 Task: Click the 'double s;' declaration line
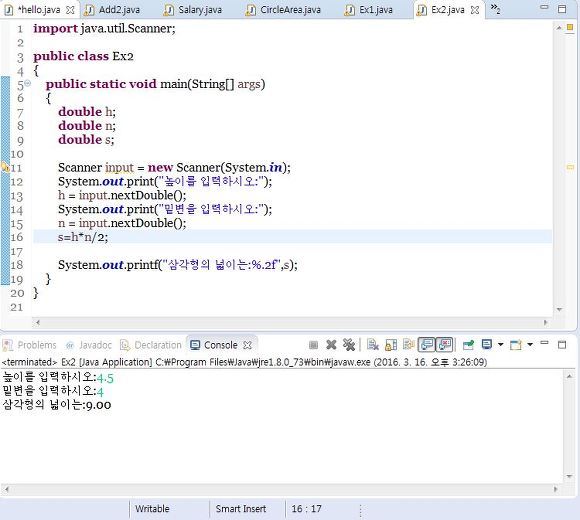pyautogui.click(x=86, y=140)
